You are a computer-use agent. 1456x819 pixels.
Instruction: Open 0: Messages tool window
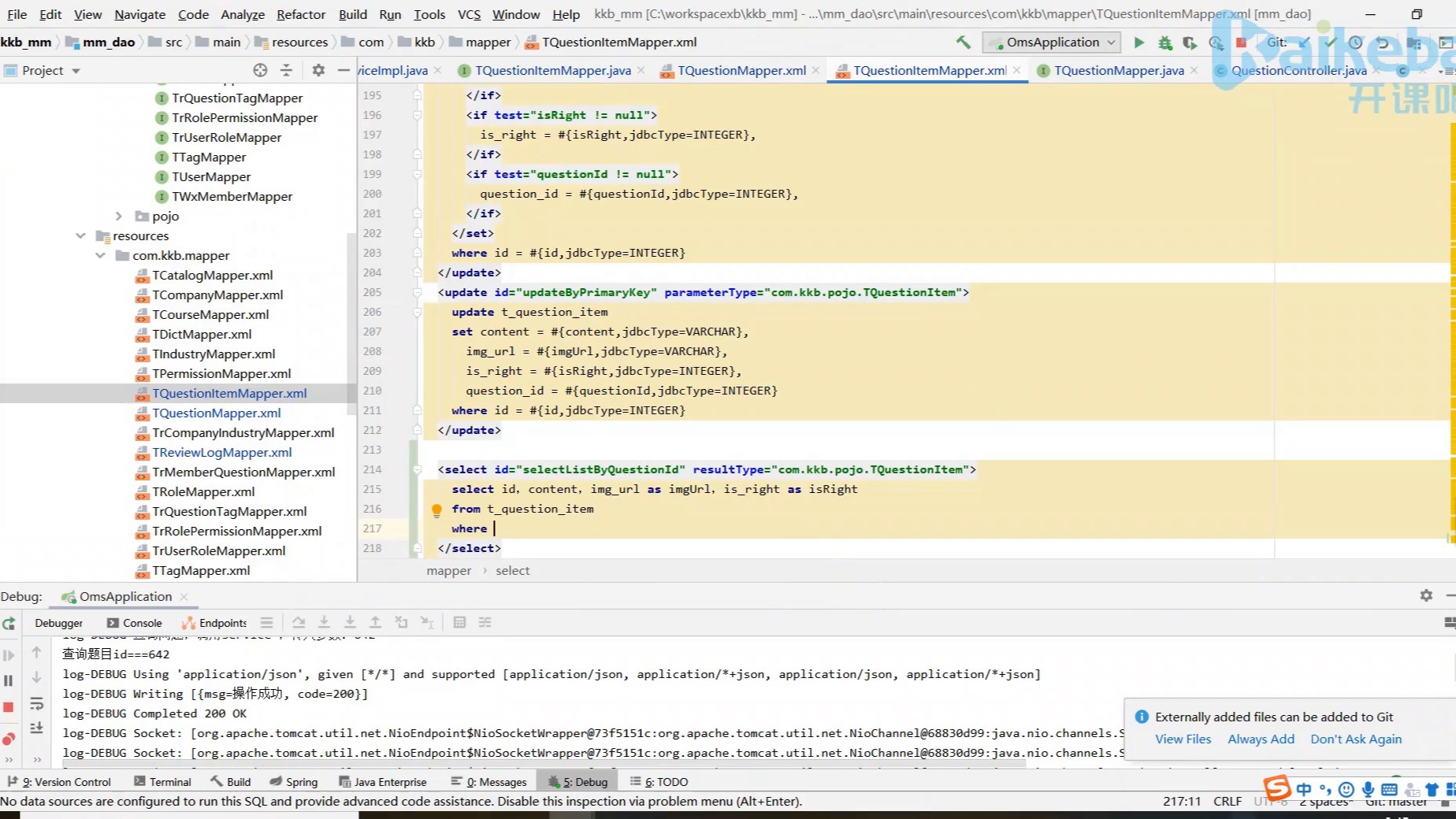point(488,782)
